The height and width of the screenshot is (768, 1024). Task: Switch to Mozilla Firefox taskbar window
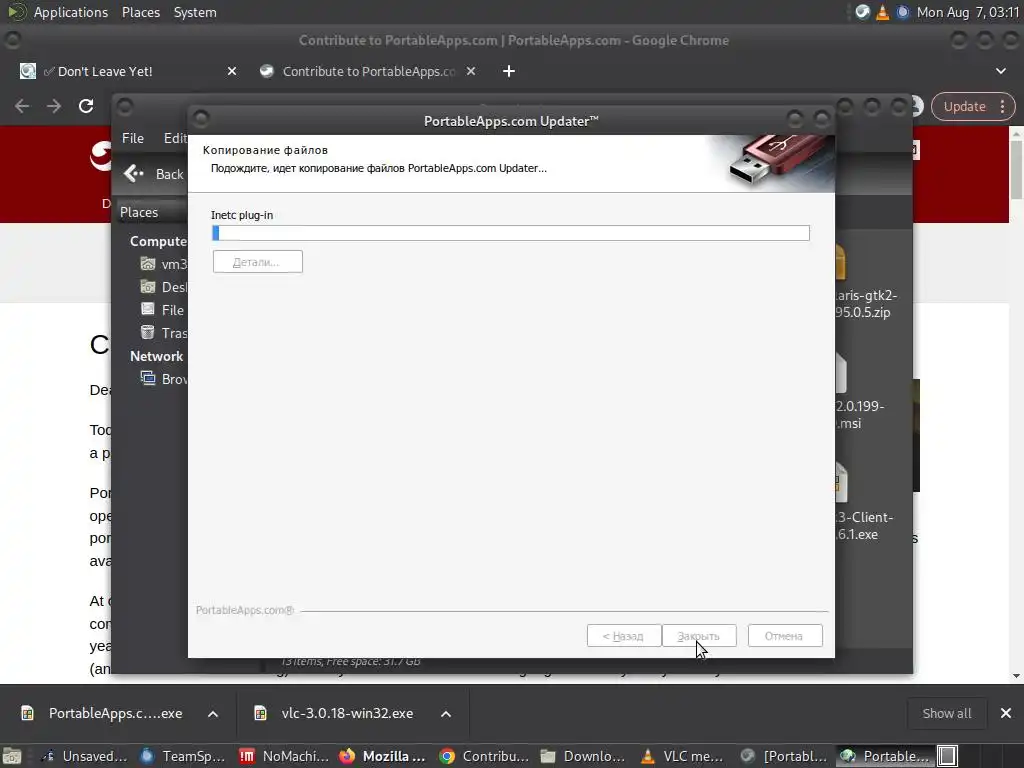coord(383,756)
